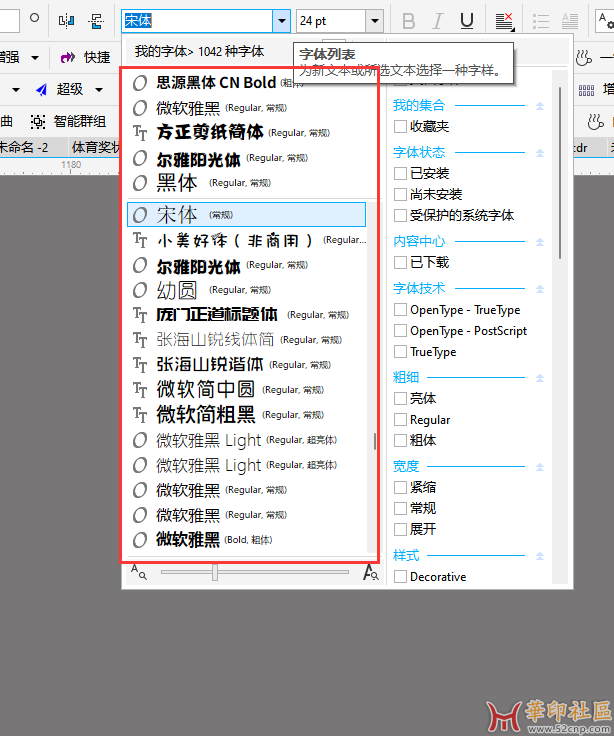The height and width of the screenshot is (736, 614).
Task: Click the bullet list icon
Action: 541,21
